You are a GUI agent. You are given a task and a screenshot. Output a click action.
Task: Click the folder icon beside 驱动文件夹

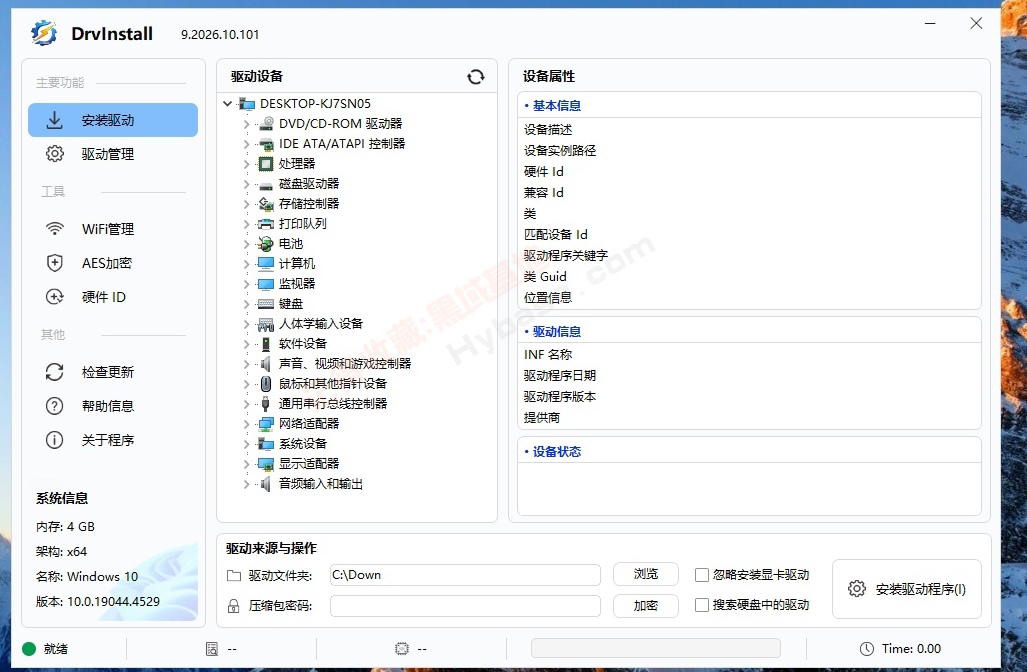[234, 576]
